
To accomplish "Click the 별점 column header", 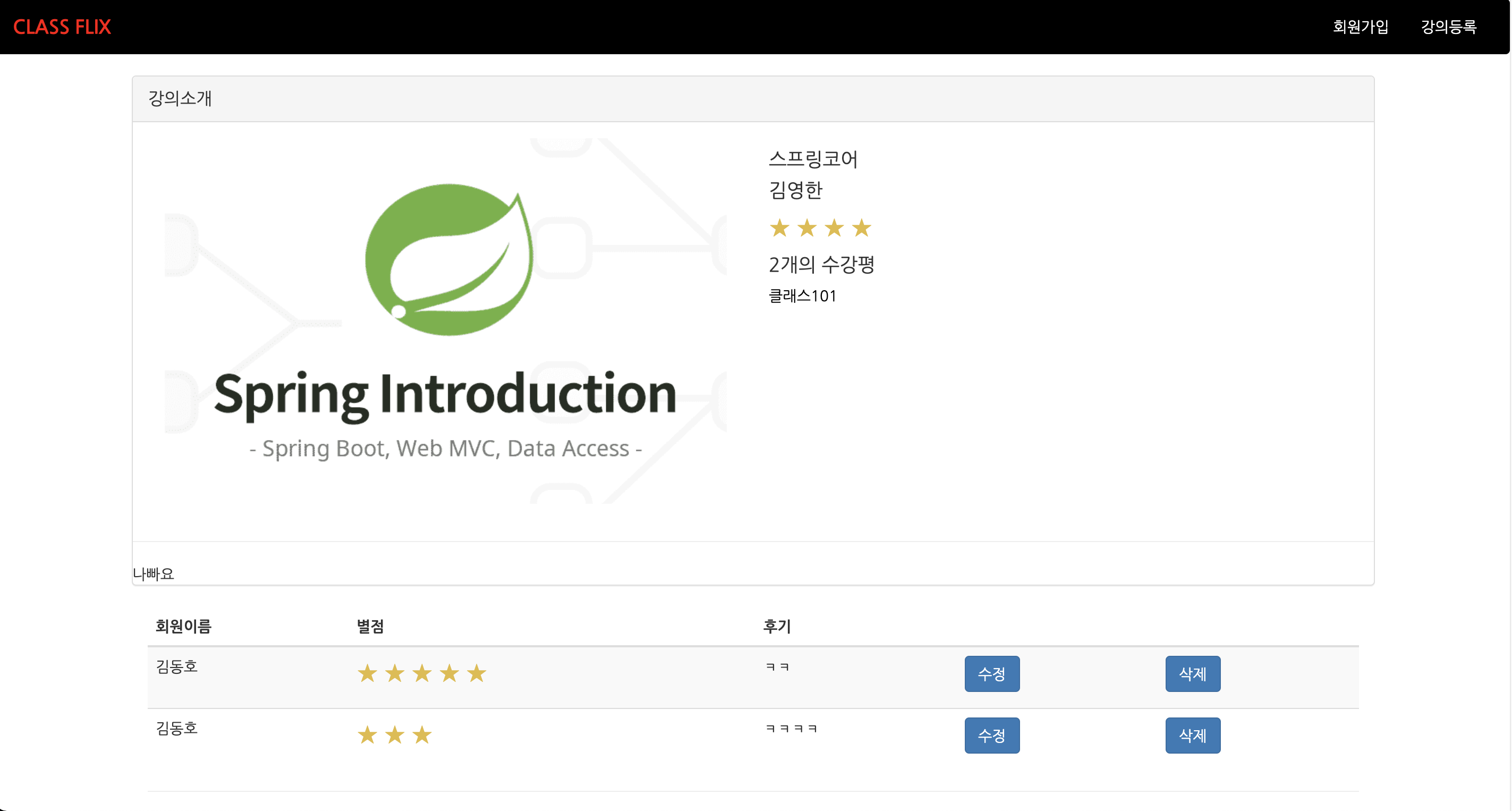I will tap(370, 627).
